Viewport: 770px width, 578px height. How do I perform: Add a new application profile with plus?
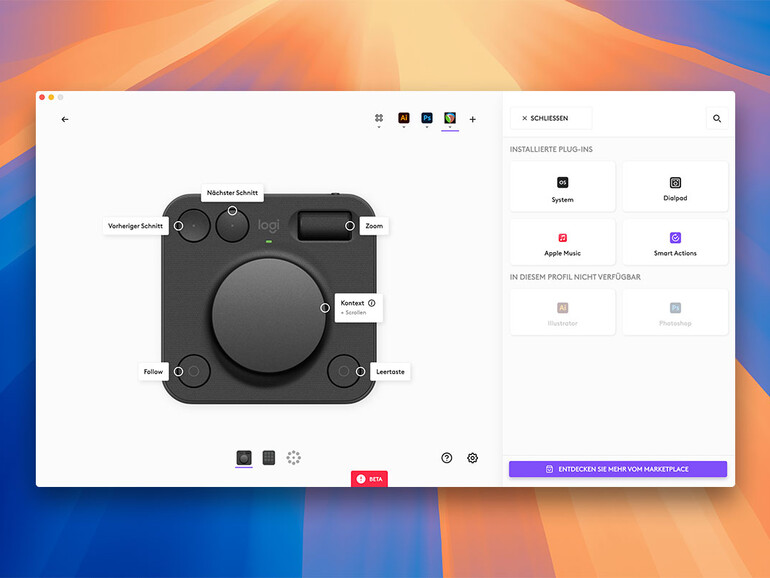click(x=472, y=119)
